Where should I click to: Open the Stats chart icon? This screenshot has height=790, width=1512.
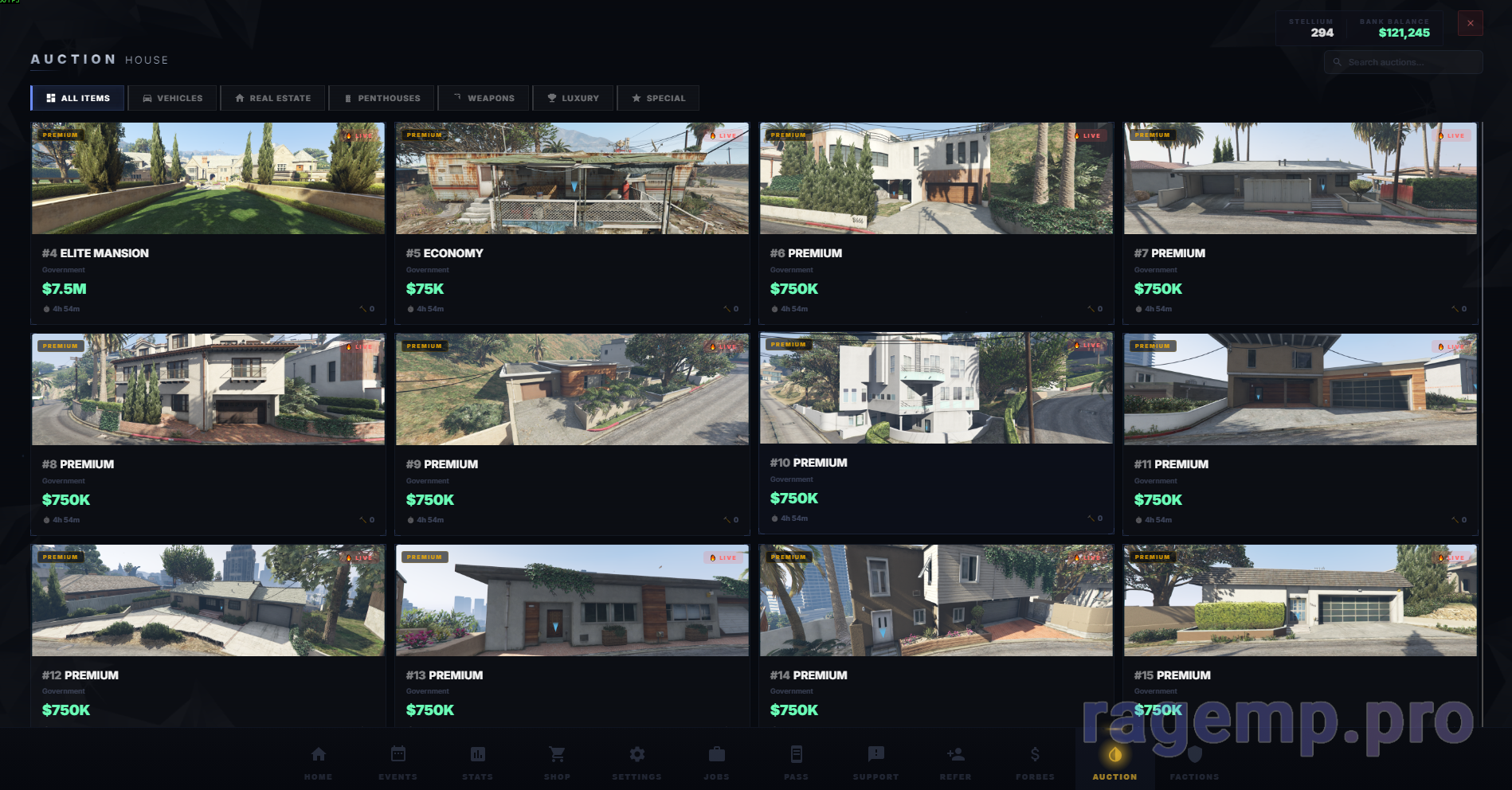477,755
